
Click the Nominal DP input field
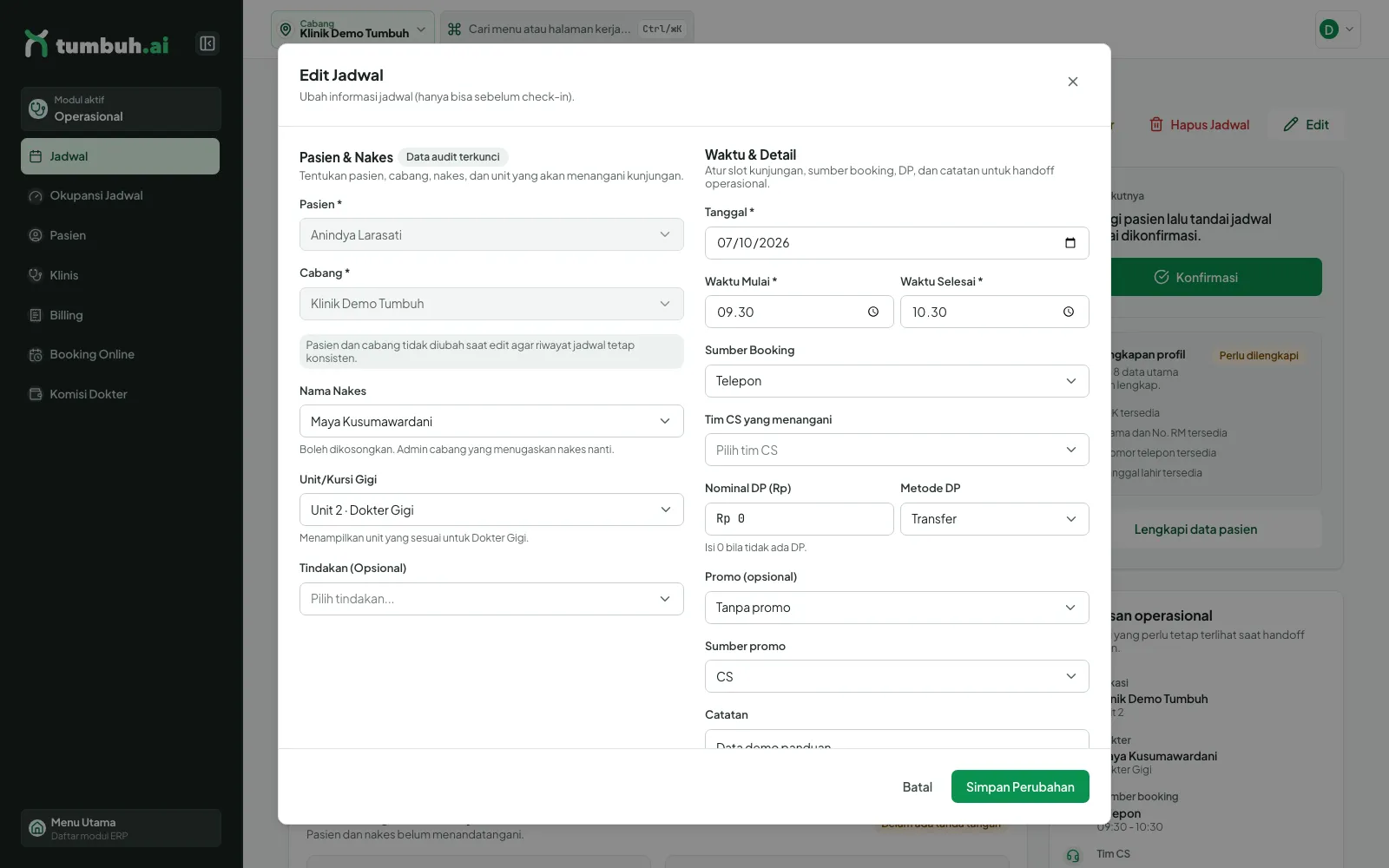click(x=799, y=519)
